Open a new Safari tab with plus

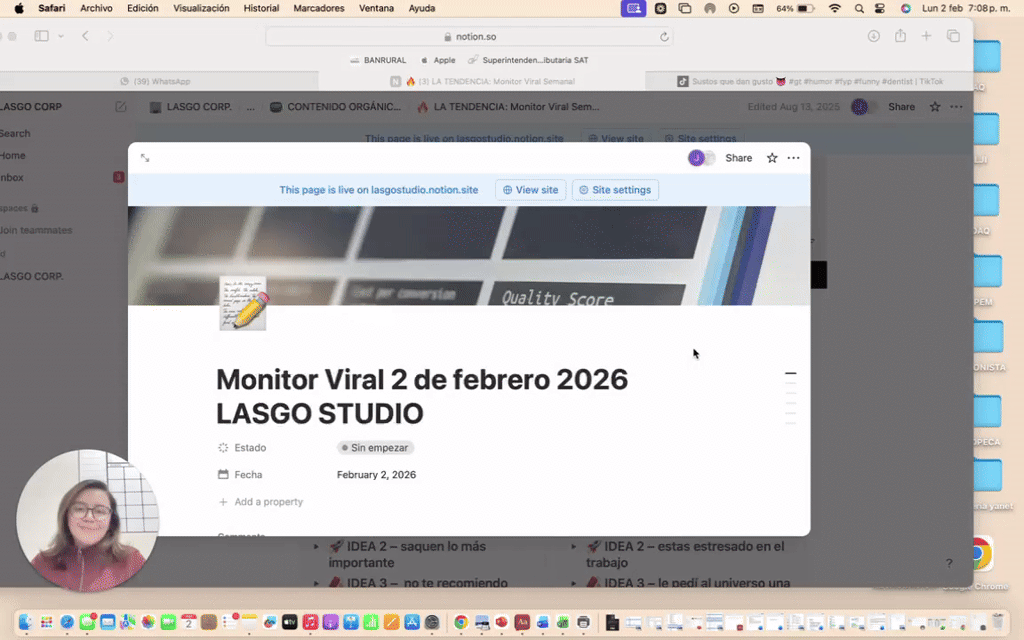click(926, 37)
